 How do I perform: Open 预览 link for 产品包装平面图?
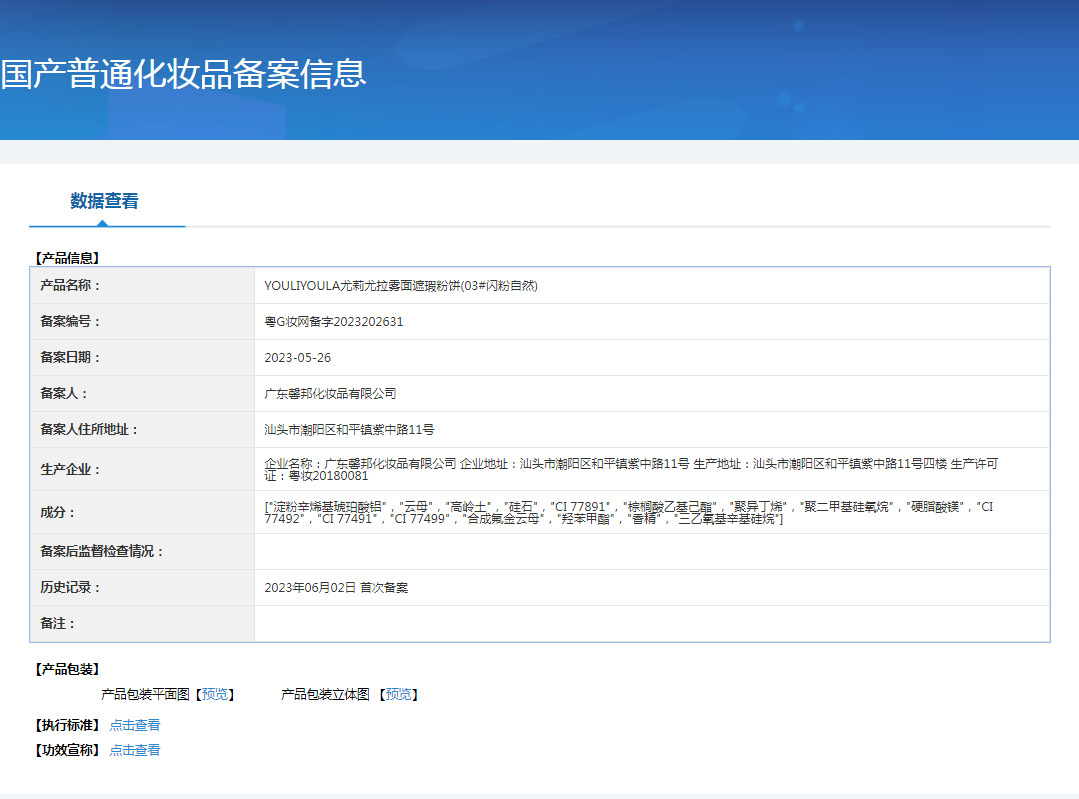point(214,694)
